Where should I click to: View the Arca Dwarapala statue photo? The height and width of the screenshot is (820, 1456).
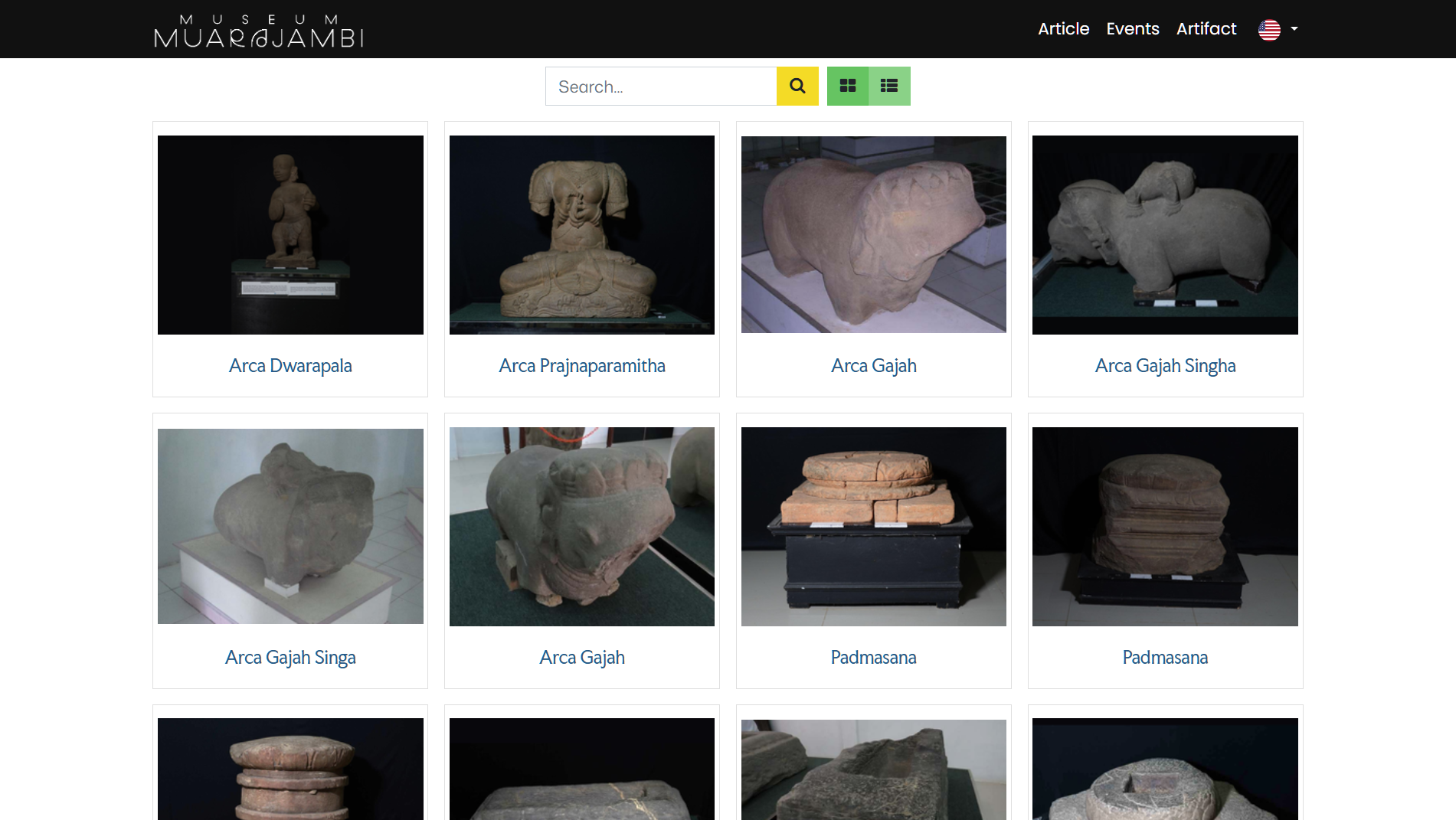290,235
